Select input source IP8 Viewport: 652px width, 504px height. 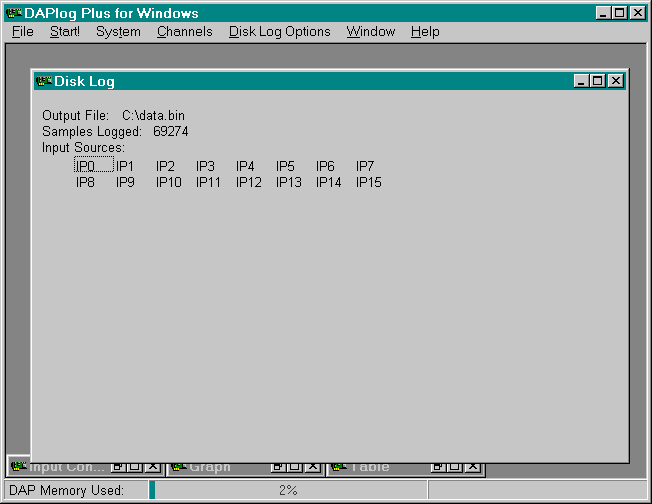point(85,182)
